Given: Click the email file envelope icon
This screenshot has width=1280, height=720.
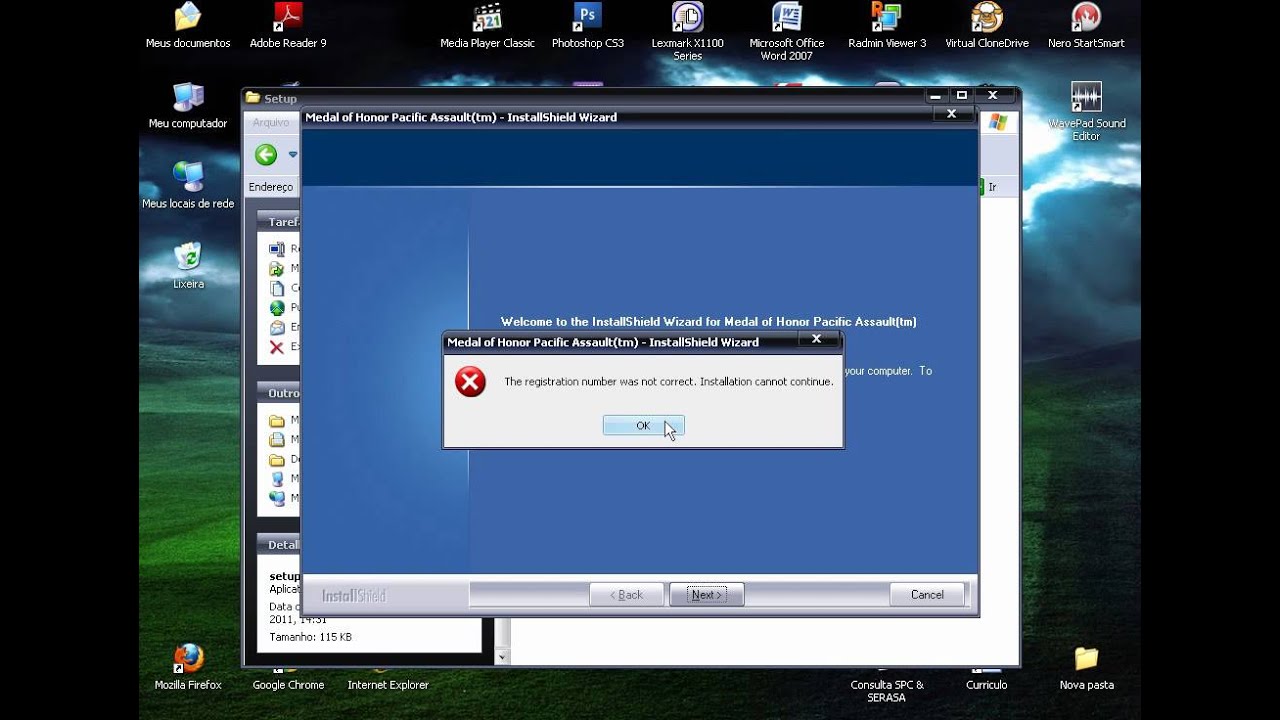Looking at the screenshot, I should tap(277, 327).
